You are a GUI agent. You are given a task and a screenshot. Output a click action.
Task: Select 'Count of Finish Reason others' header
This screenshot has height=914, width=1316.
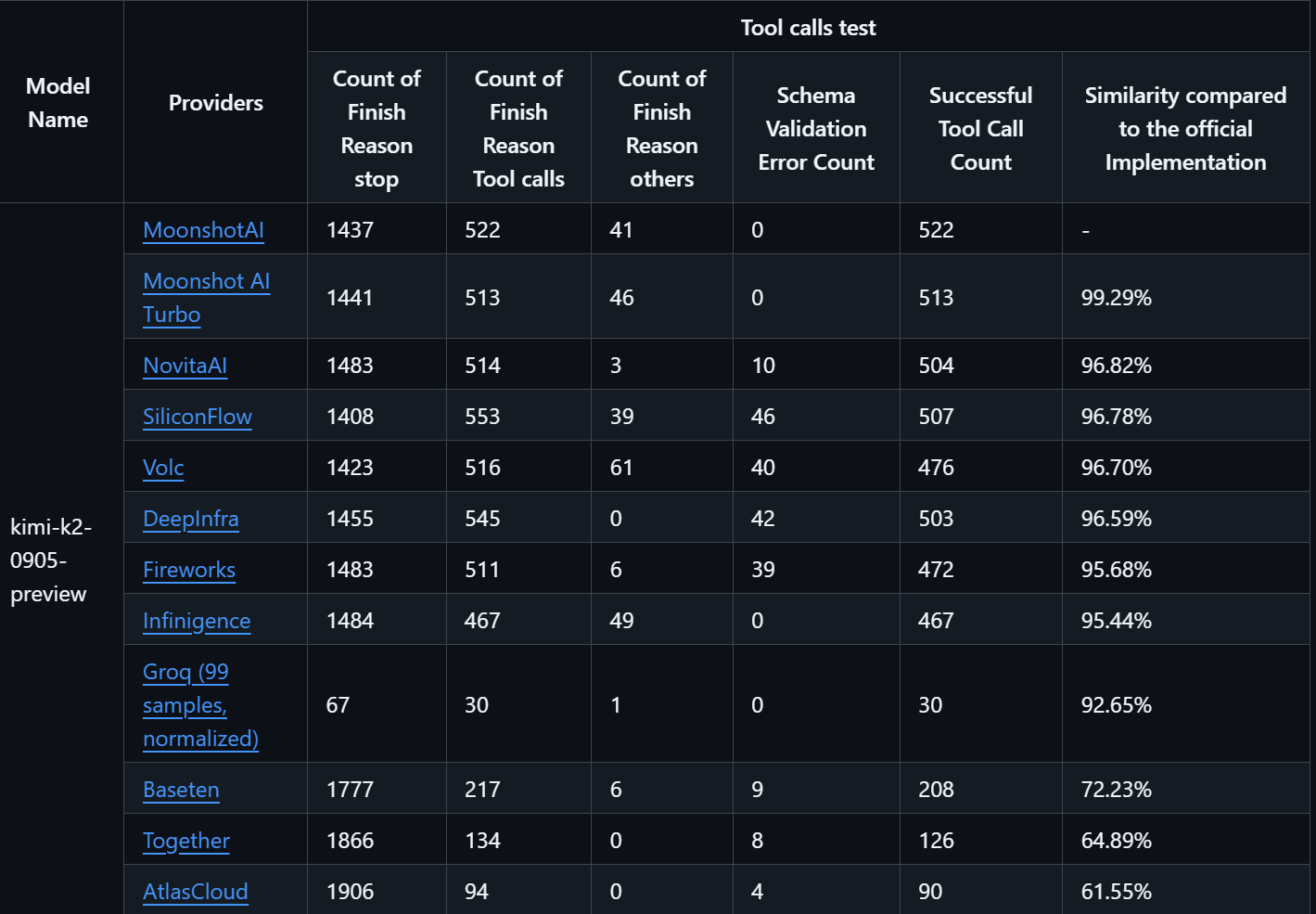[661, 129]
